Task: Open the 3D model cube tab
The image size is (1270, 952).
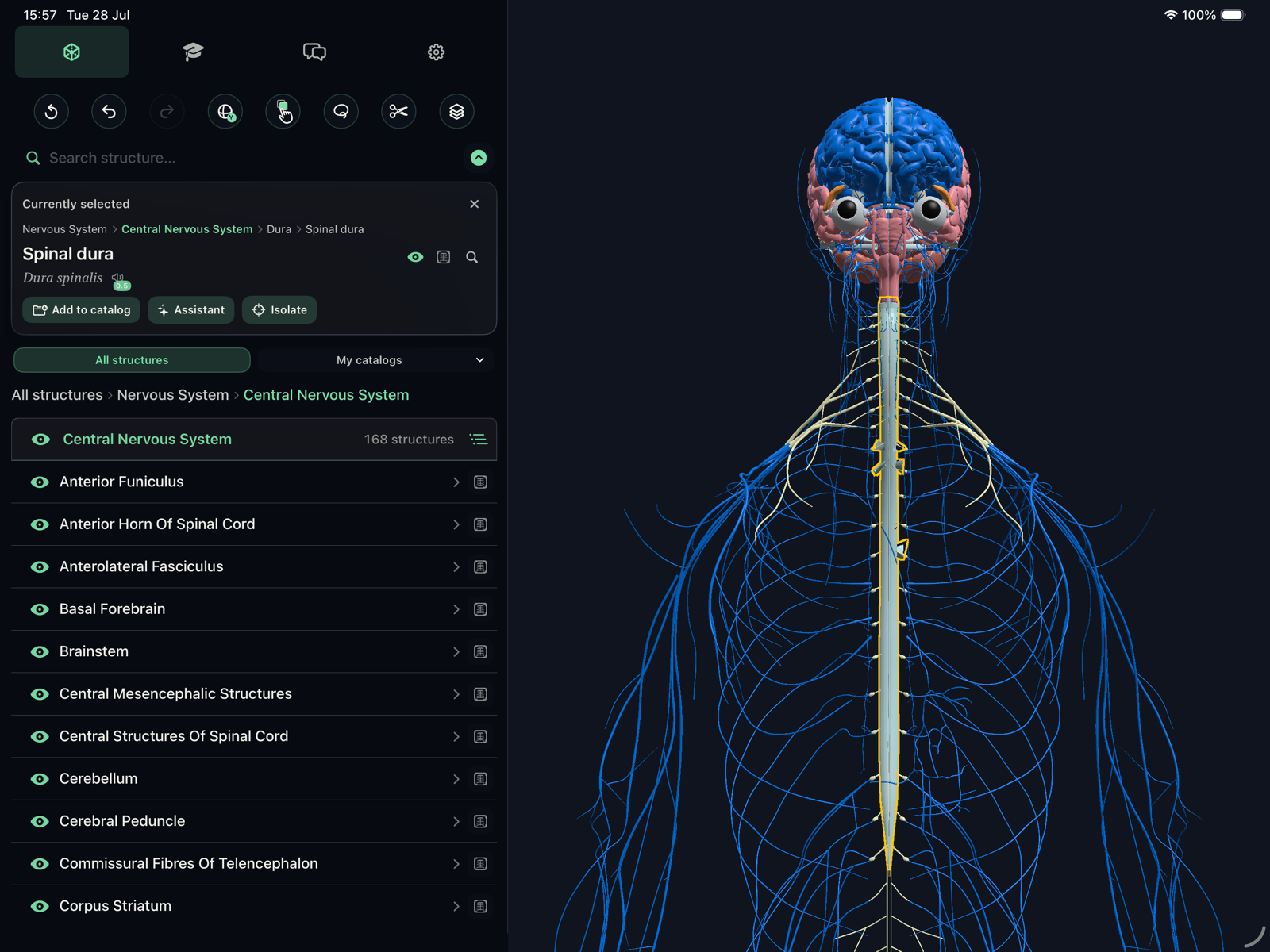Action: [x=71, y=52]
